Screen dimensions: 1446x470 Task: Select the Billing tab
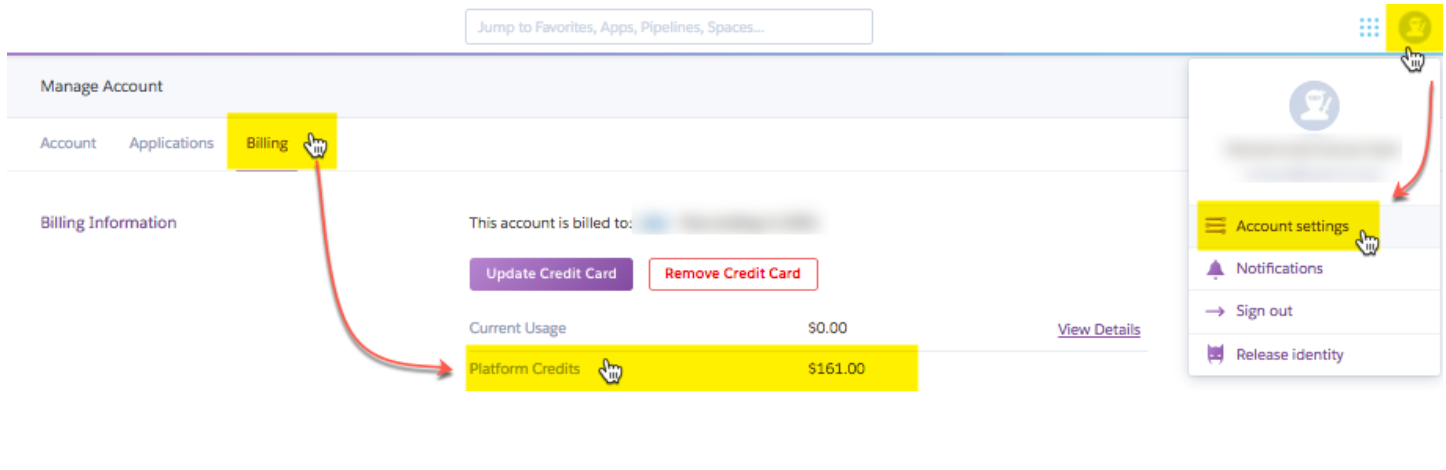coord(267,144)
